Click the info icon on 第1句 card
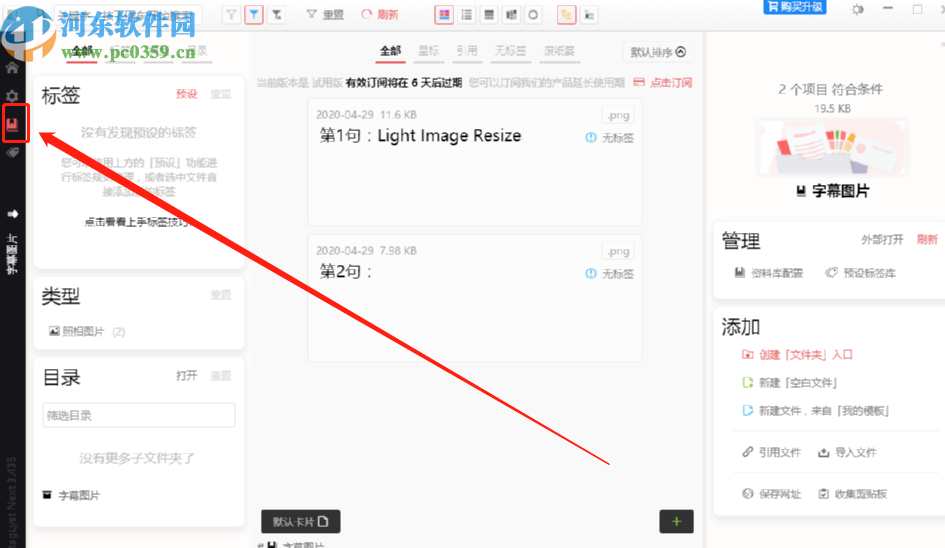 tap(591, 137)
